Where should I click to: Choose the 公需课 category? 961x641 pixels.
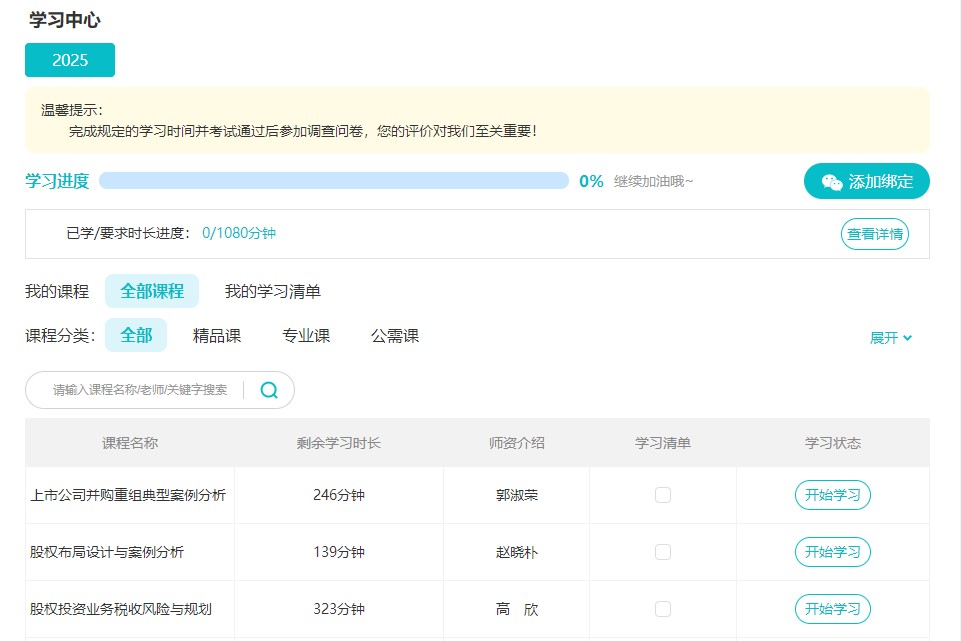pyautogui.click(x=396, y=336)
